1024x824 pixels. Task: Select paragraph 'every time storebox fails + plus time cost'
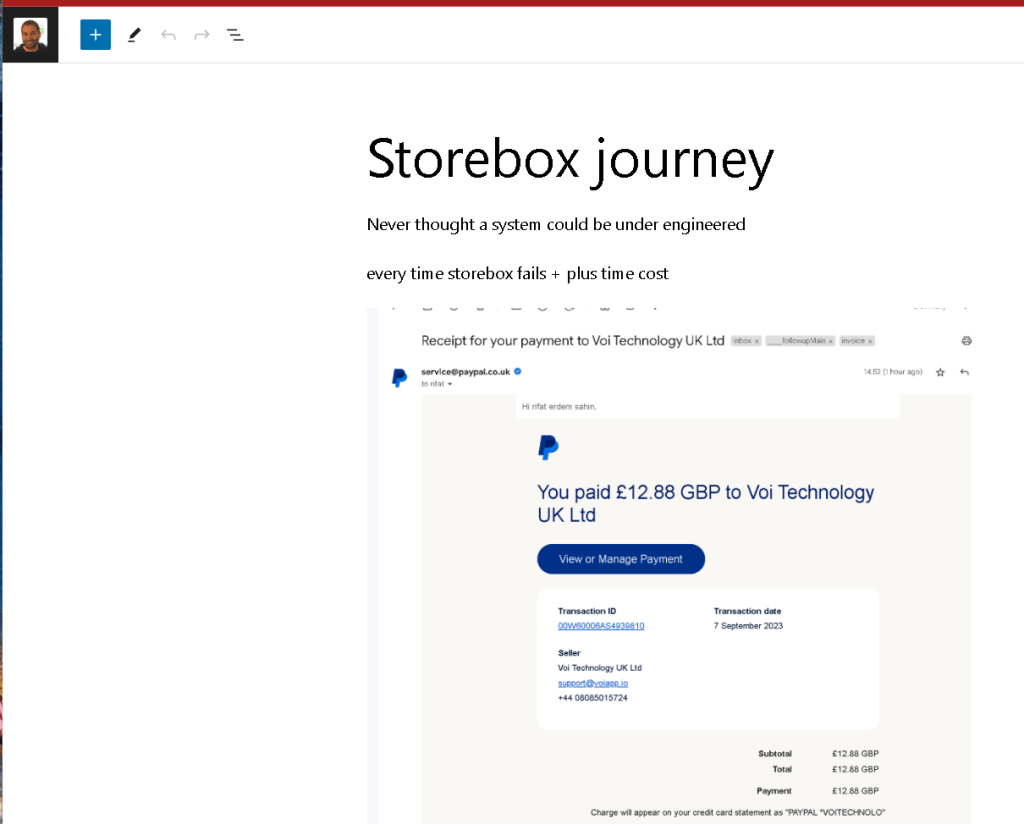click(517, 274)
